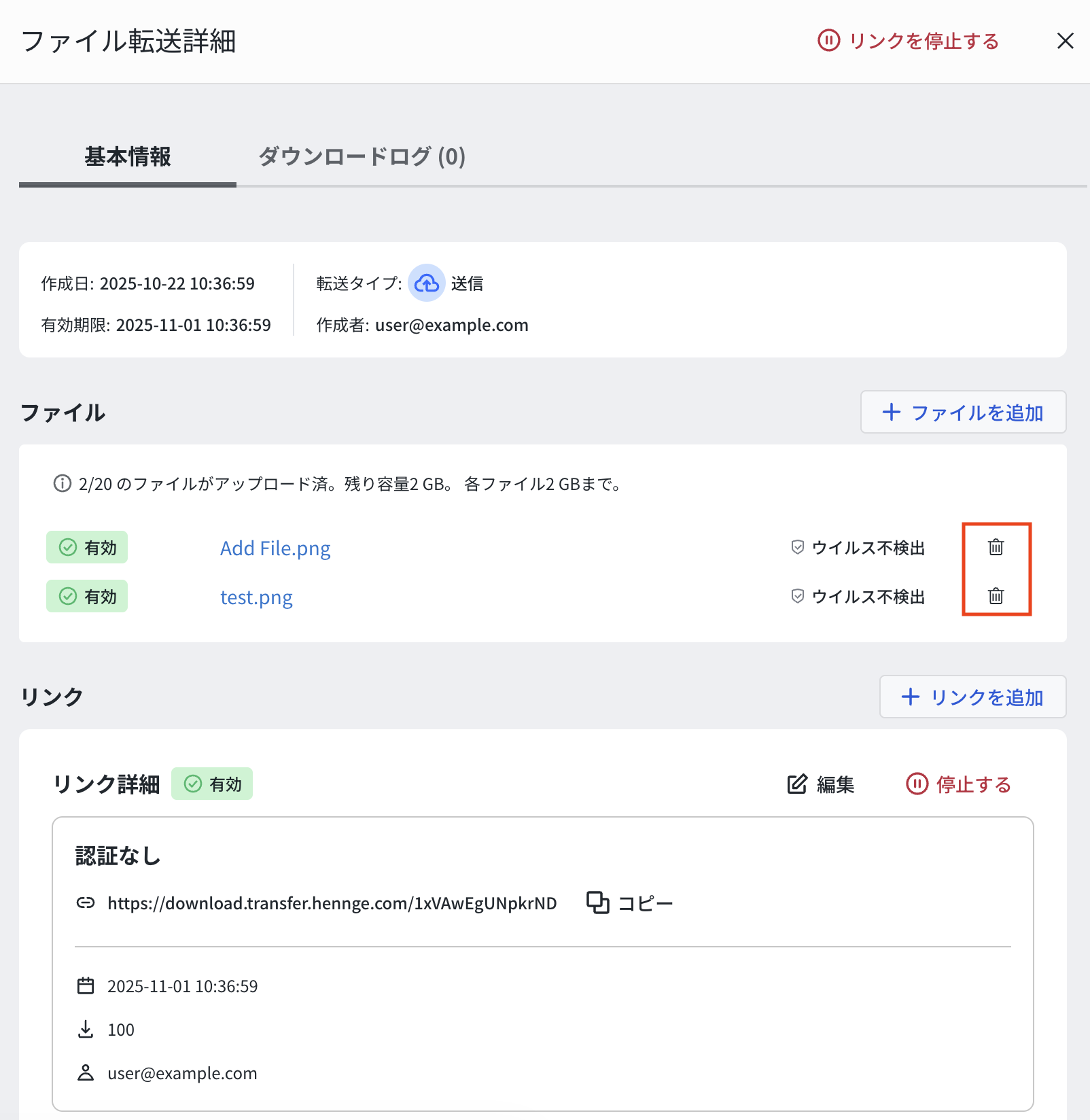Click the download count icon beside 100
The width and height of the screenshot is (1090, 1120).
tap(86, 1029)
